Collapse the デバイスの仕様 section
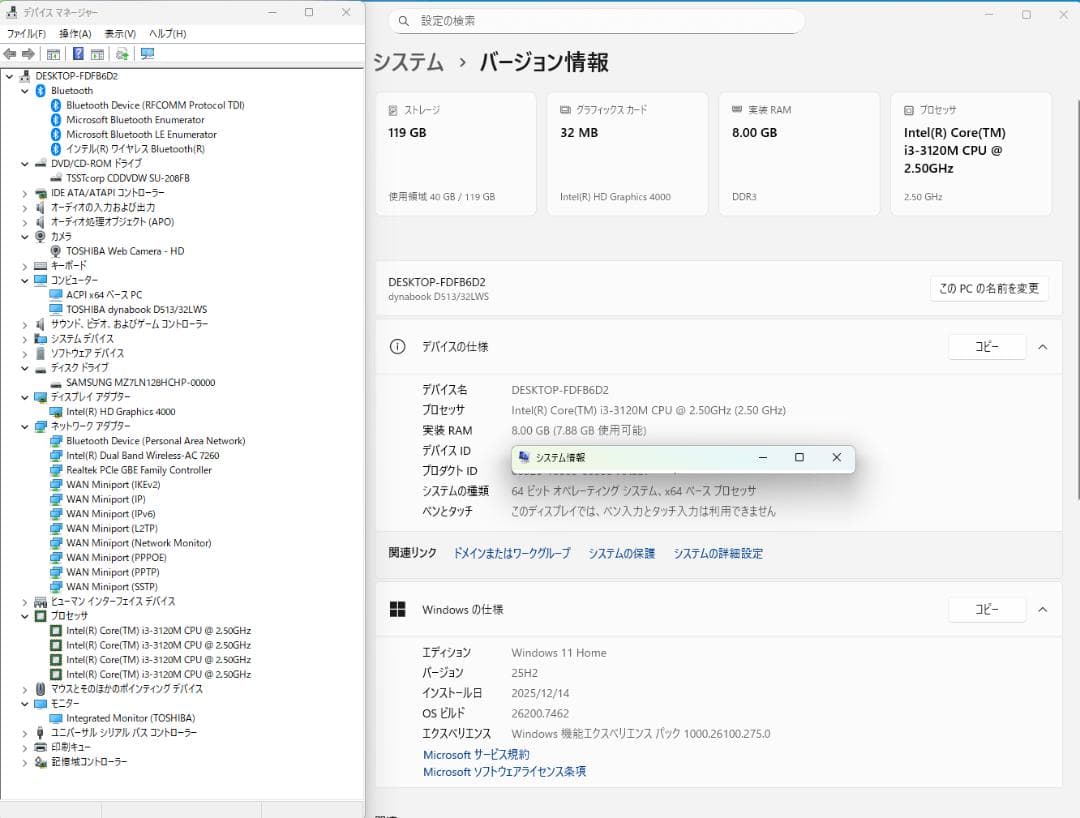The width and height of the screenshot is (1080, 818). click(1043, 346)
